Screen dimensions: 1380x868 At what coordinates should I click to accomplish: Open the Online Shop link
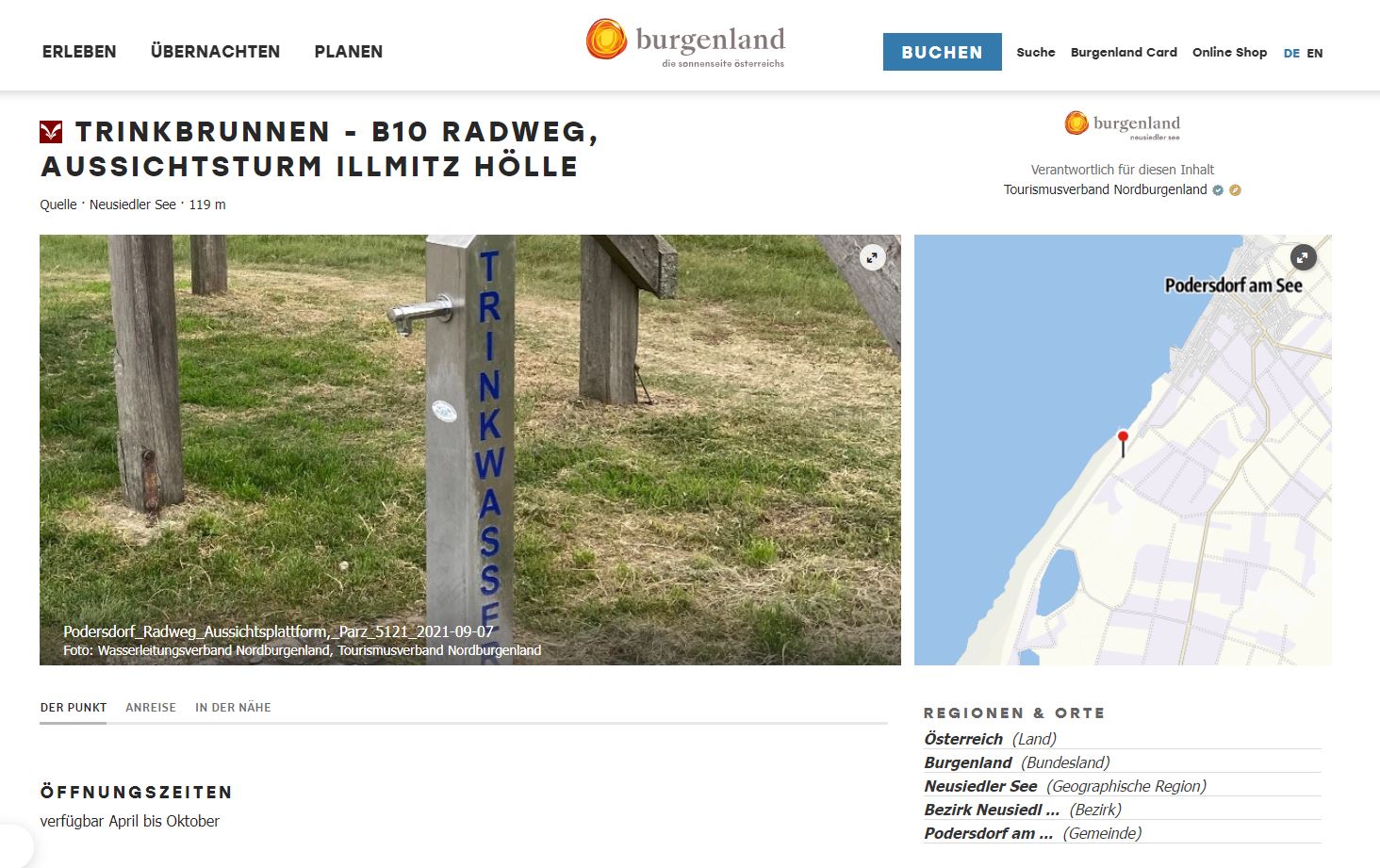(x=1229, y=53)
